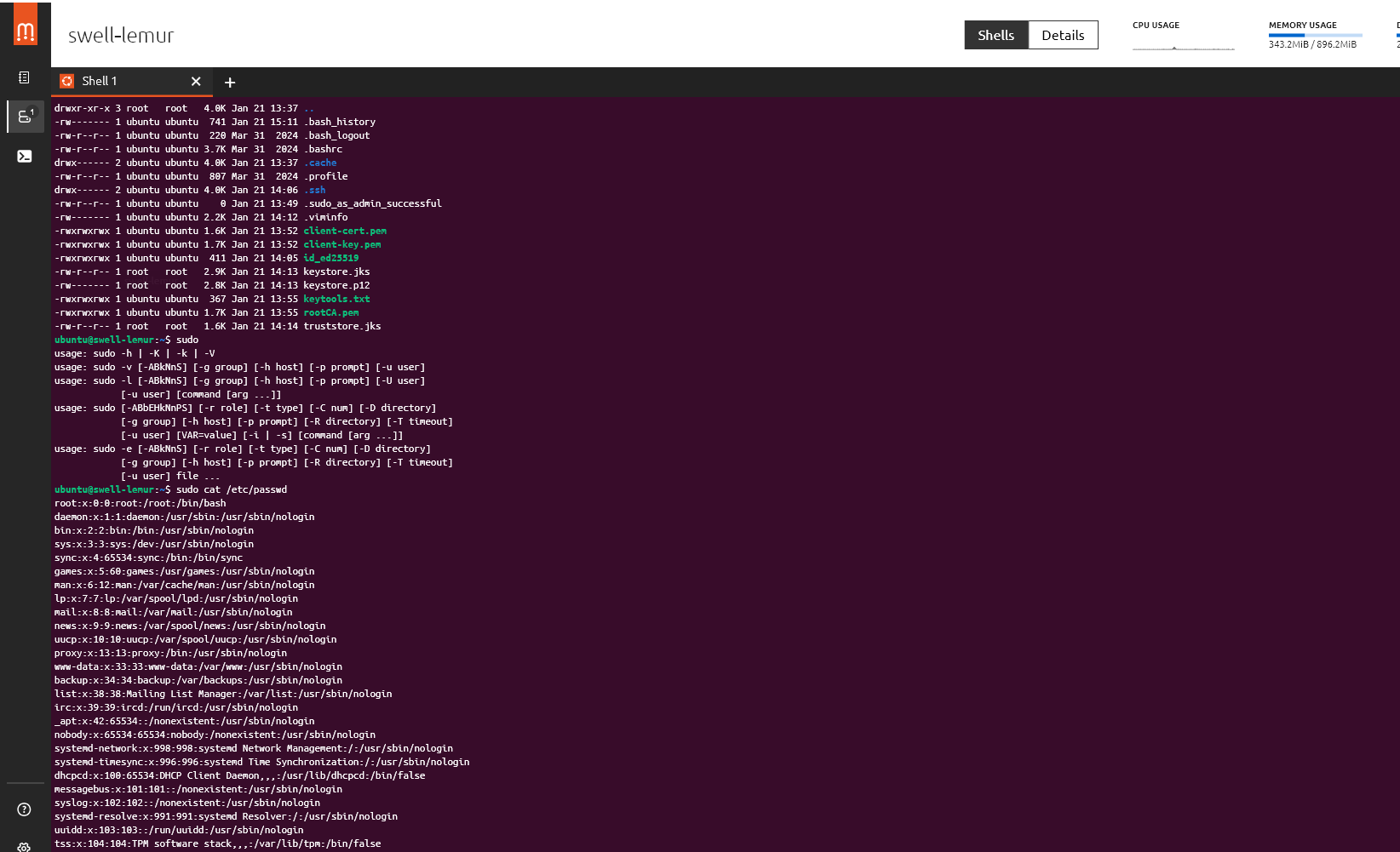Close the Shell 1 tab

(x=196, y=82)
